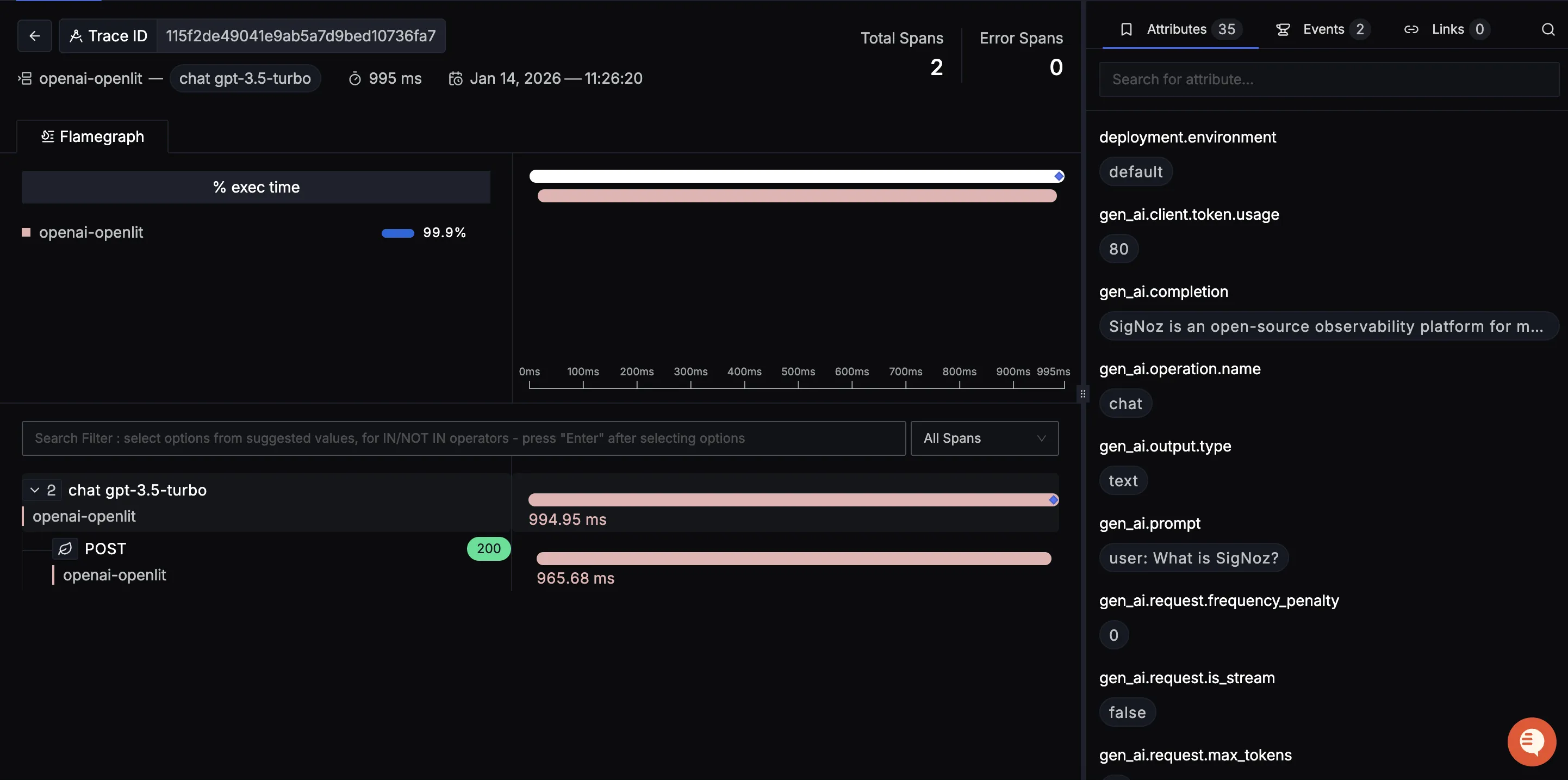Image resolution: width=1568 pixels, height=780 pixels.
Task: Click the panel resize drag handle
Action: (x=1082, y=394)
